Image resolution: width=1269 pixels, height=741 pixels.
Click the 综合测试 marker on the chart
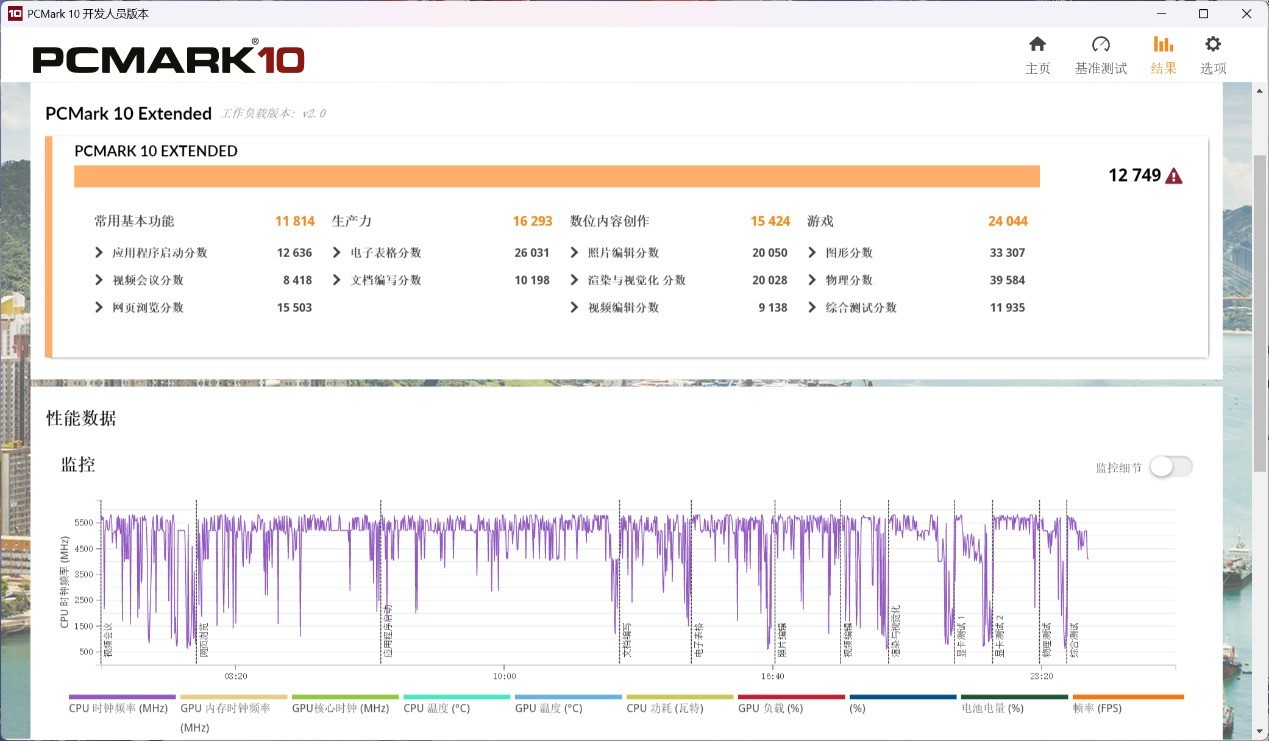pyautogui.click(x=1074, y=640)
